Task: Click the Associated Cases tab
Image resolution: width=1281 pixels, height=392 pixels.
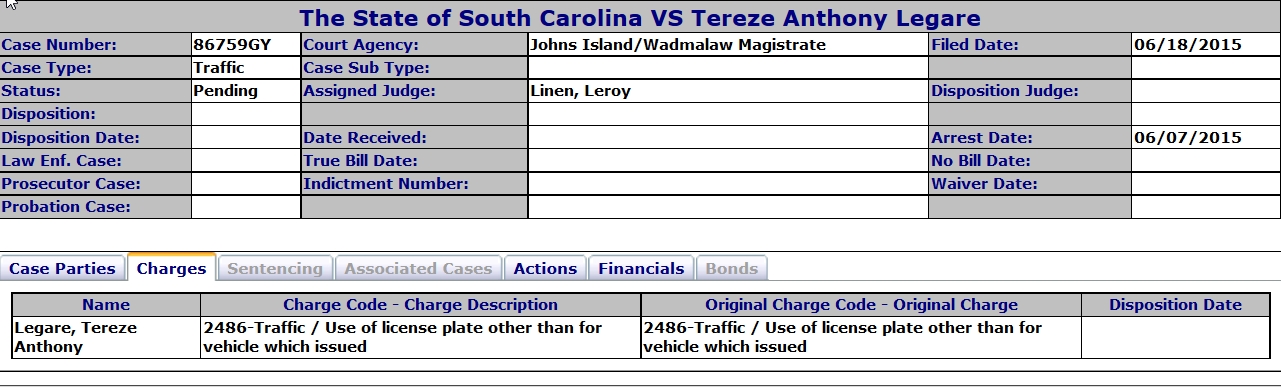Action: (x=418, y=268)
